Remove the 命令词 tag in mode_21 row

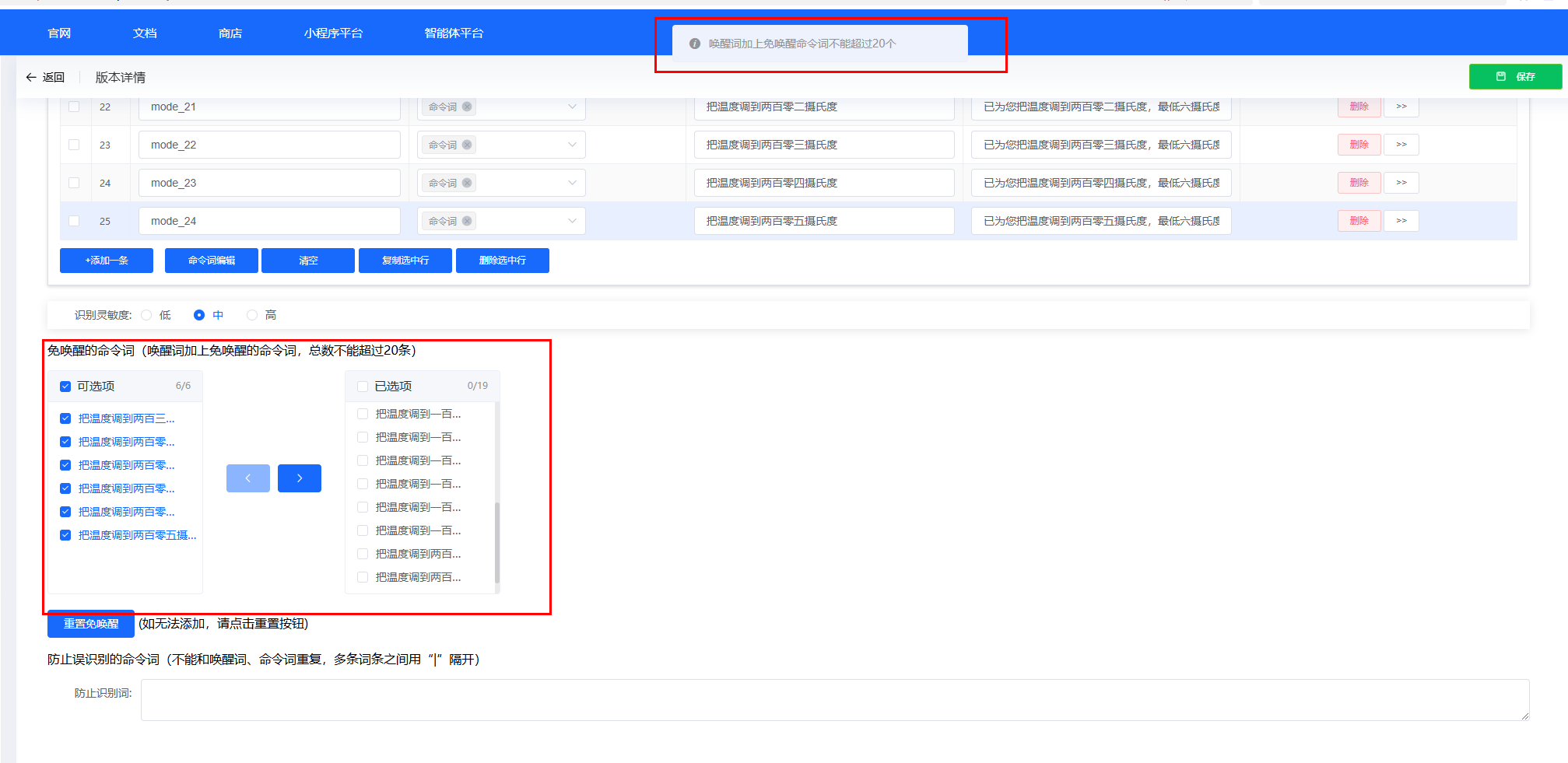point(467,107)
